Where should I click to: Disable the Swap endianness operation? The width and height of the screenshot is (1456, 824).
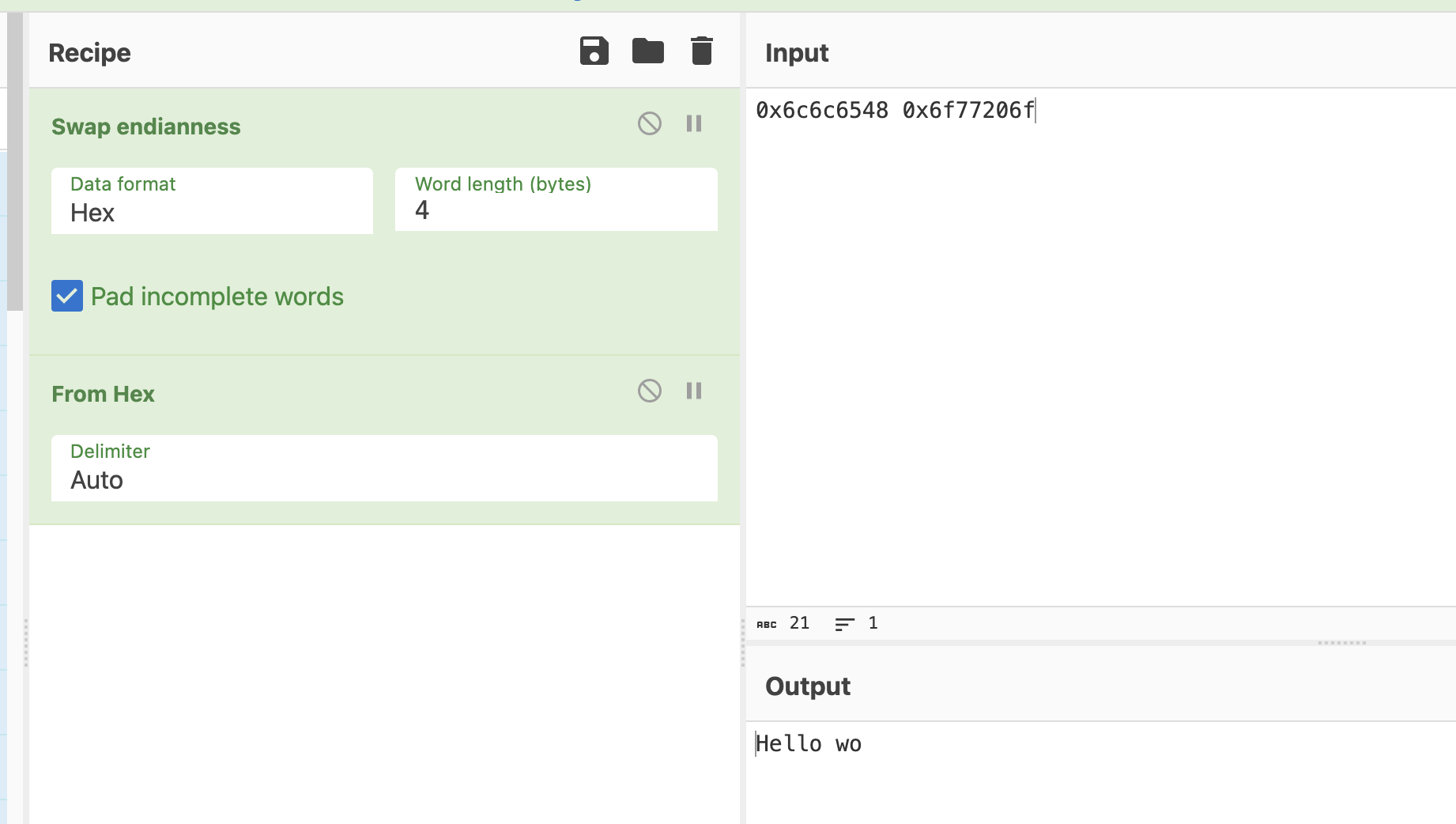[649, 123]
